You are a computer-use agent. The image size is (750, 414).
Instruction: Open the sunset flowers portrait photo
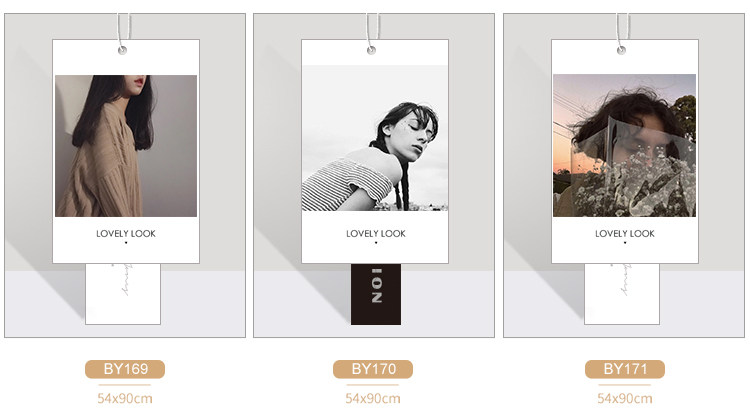(x=625, y=145)
